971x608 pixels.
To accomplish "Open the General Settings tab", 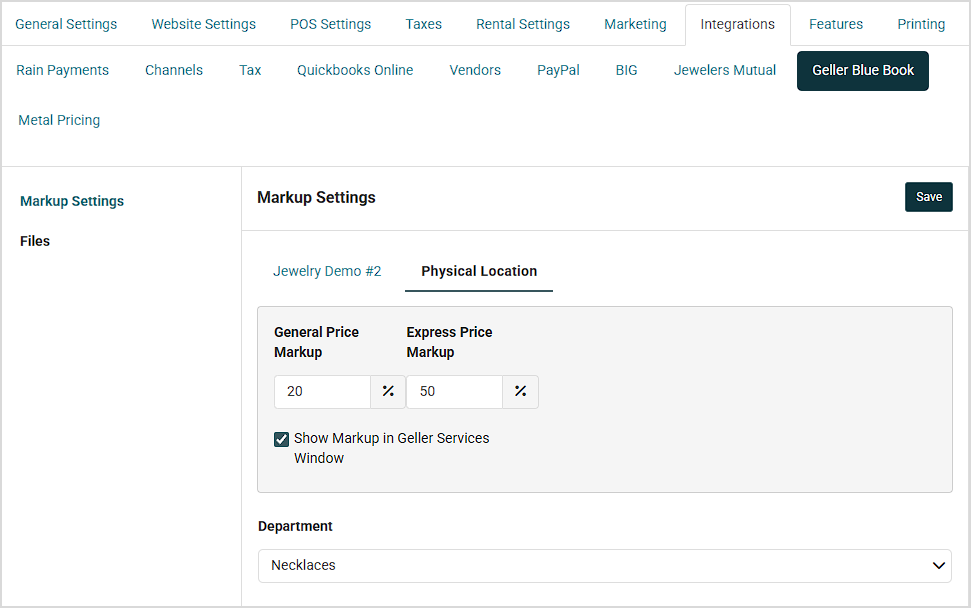I will (66, 24).
